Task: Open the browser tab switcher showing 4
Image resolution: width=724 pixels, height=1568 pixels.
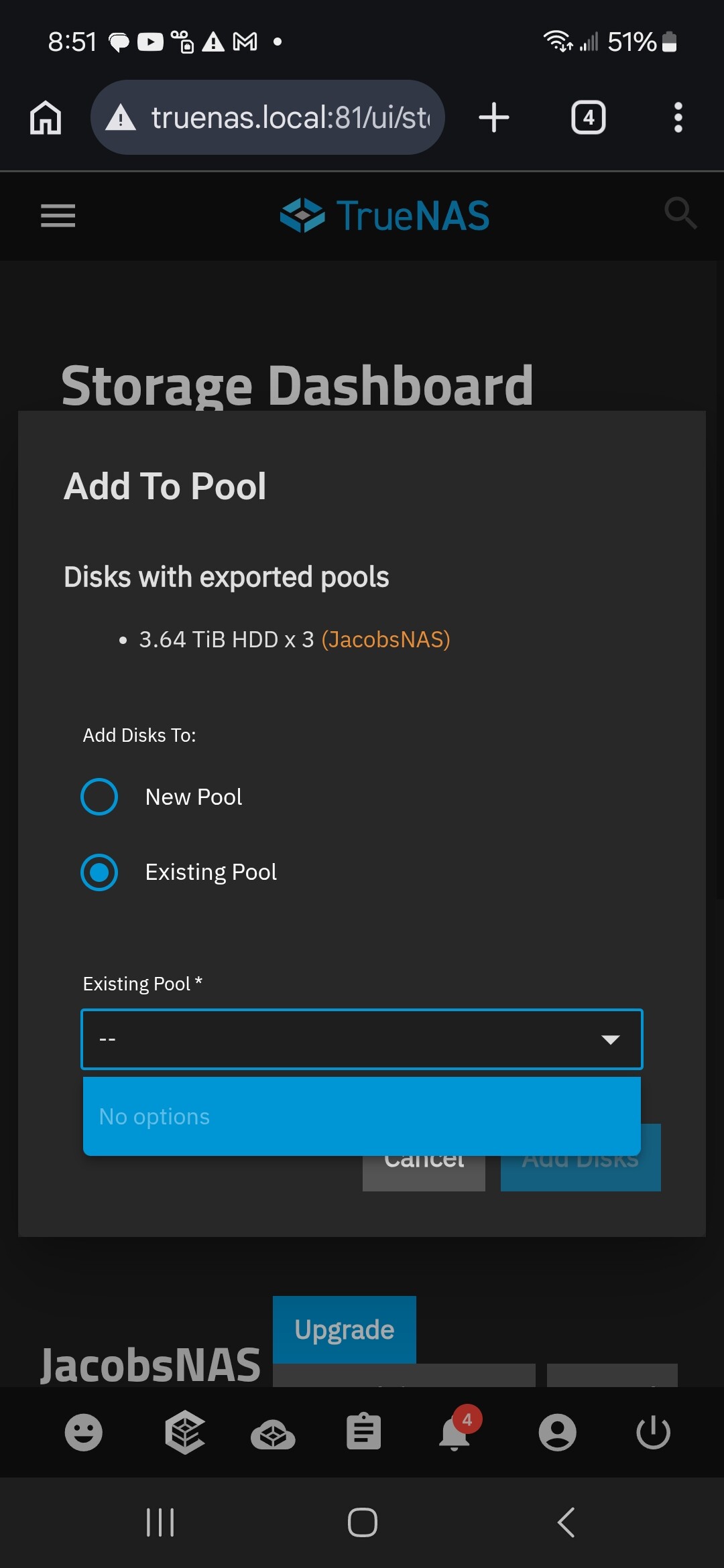Action: tap(589, 117)
